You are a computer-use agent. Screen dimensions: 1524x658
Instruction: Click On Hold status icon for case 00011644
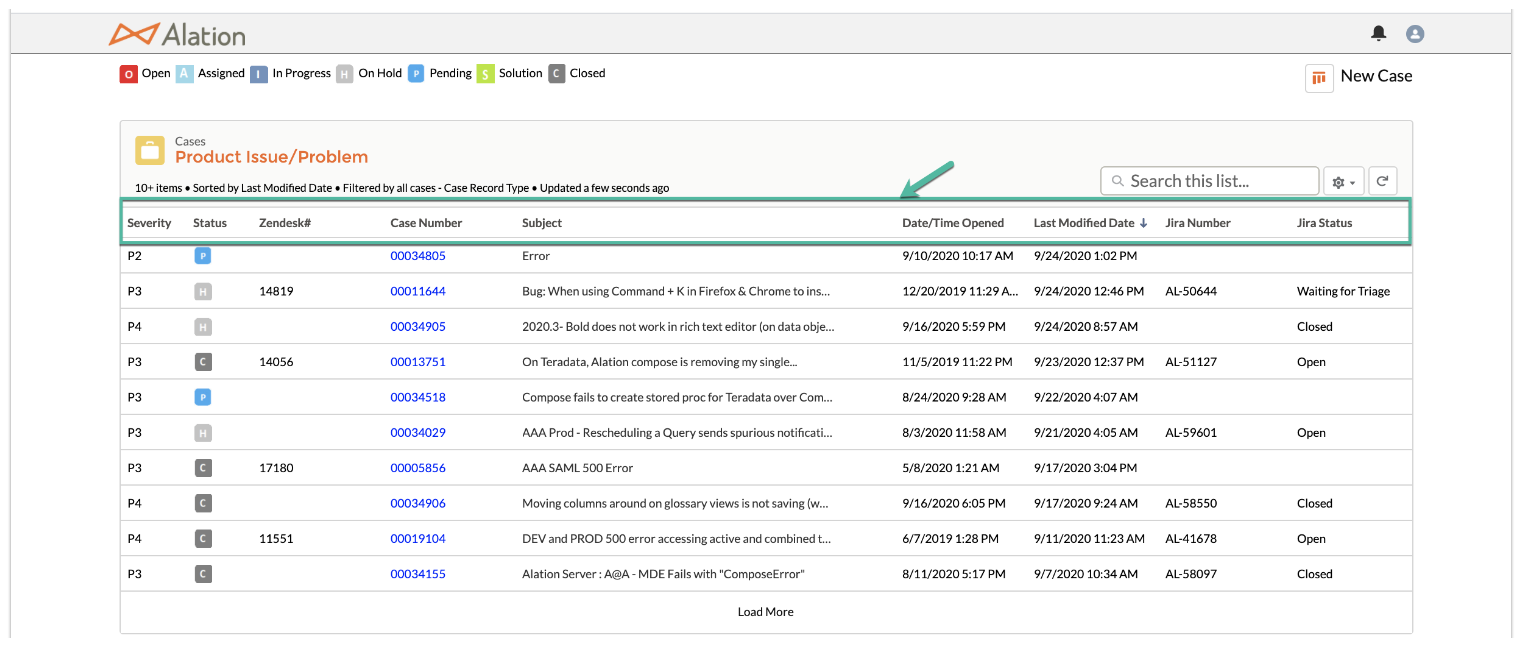pos(202,292)
